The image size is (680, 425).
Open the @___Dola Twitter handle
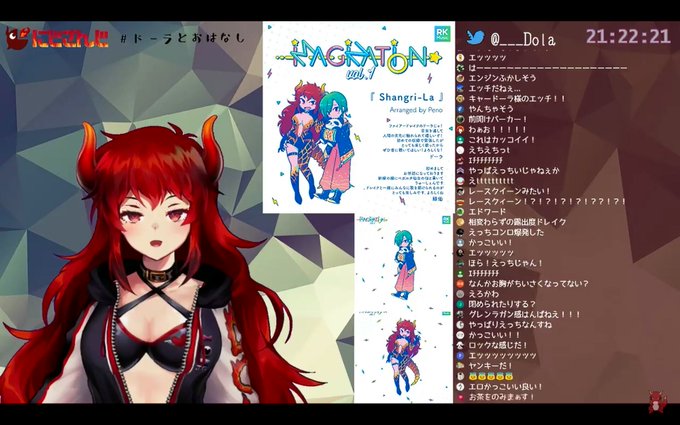[523, 40]
